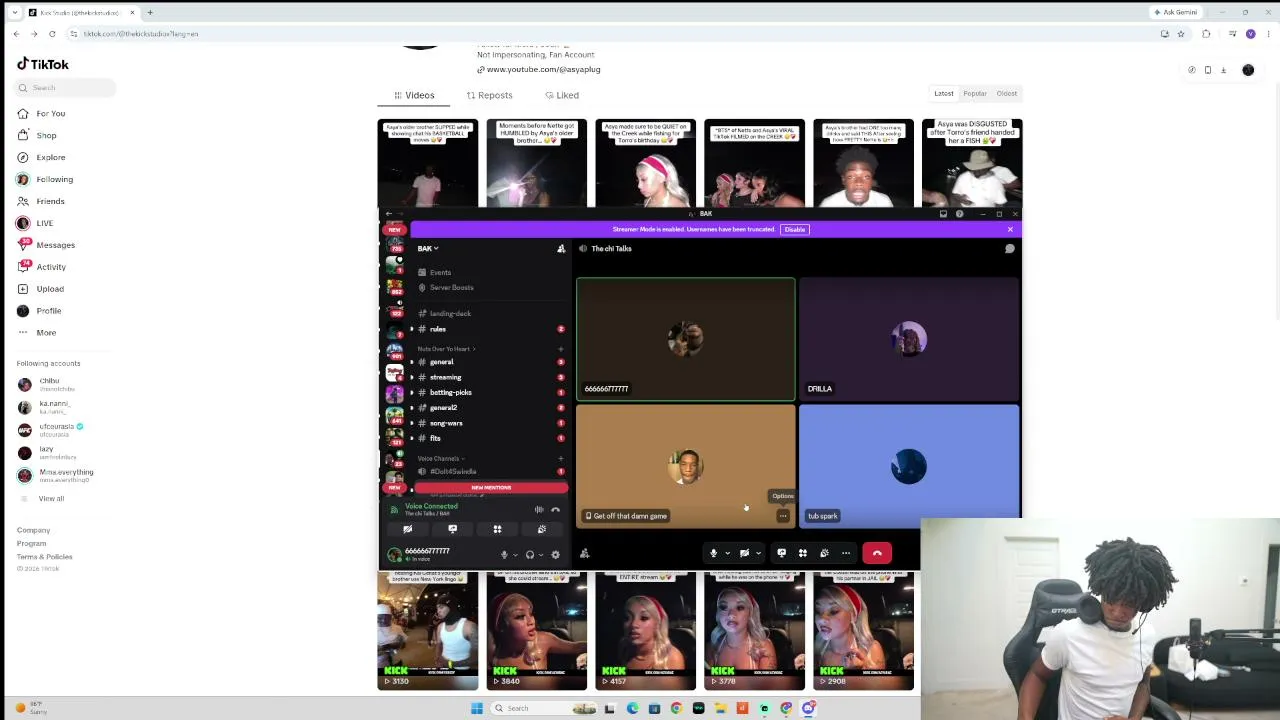Open TikTok Upload in sidebar
1280x720 pixels.
tap(49, 289)
